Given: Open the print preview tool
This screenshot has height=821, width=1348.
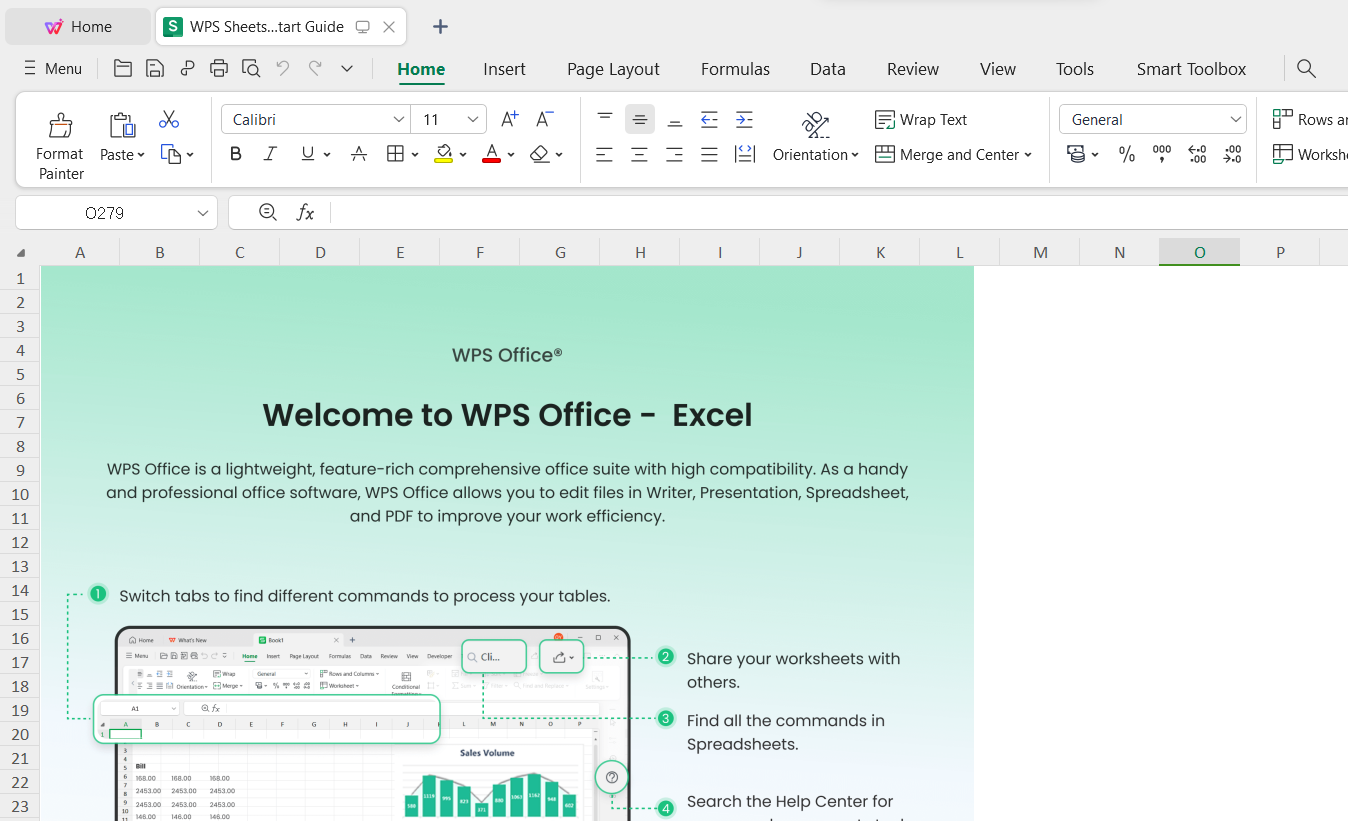Looking at the screenshot, I should point(250,69).
